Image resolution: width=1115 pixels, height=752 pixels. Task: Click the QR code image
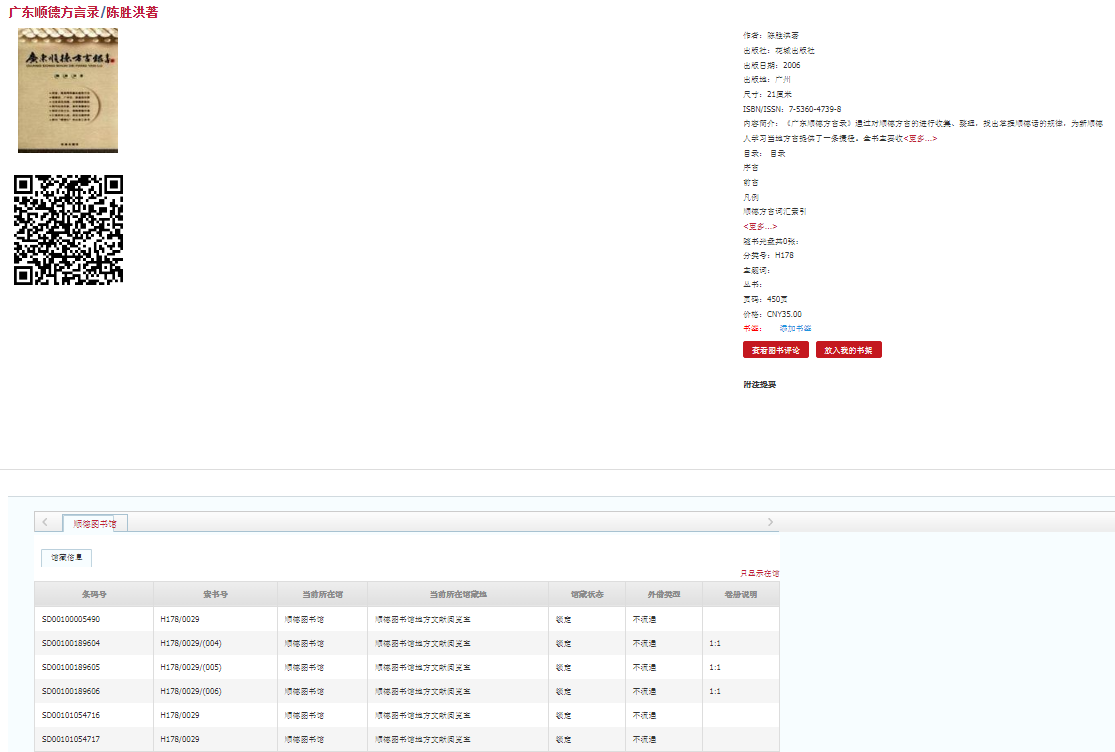pyautogui.click(x=68, y=230)
